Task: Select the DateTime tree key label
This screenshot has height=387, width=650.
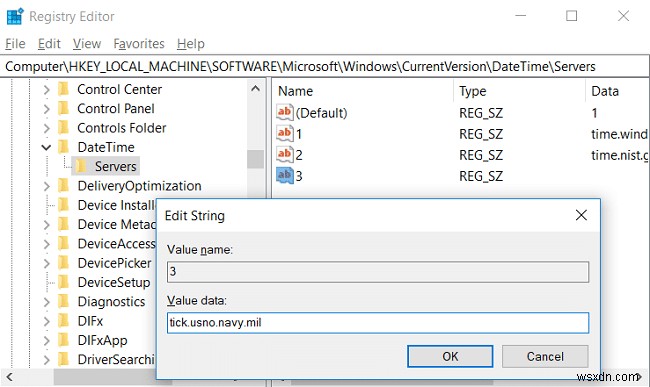Action: (106, 147)
